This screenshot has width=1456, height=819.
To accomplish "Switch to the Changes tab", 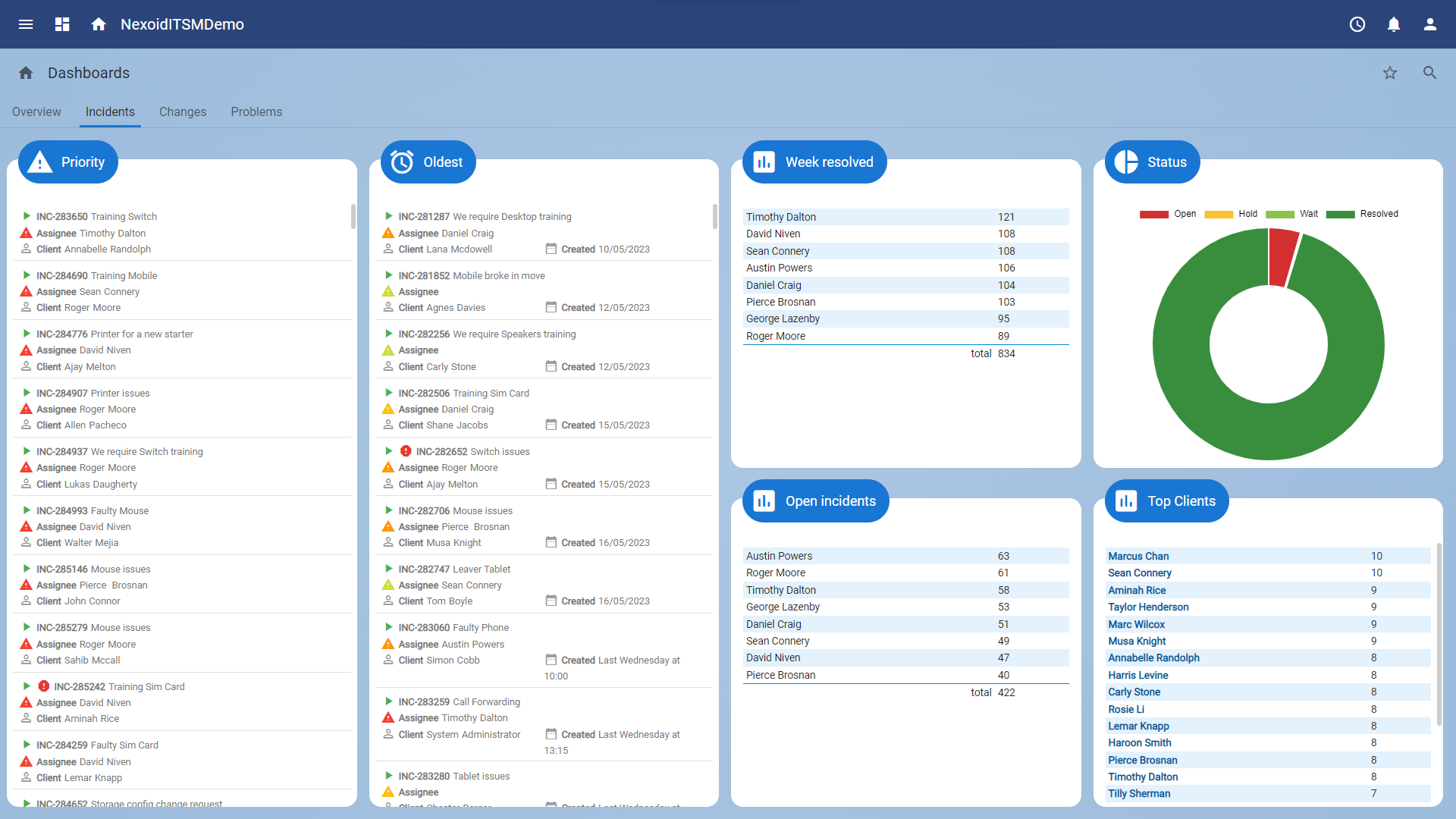I will tap(182, 112).
